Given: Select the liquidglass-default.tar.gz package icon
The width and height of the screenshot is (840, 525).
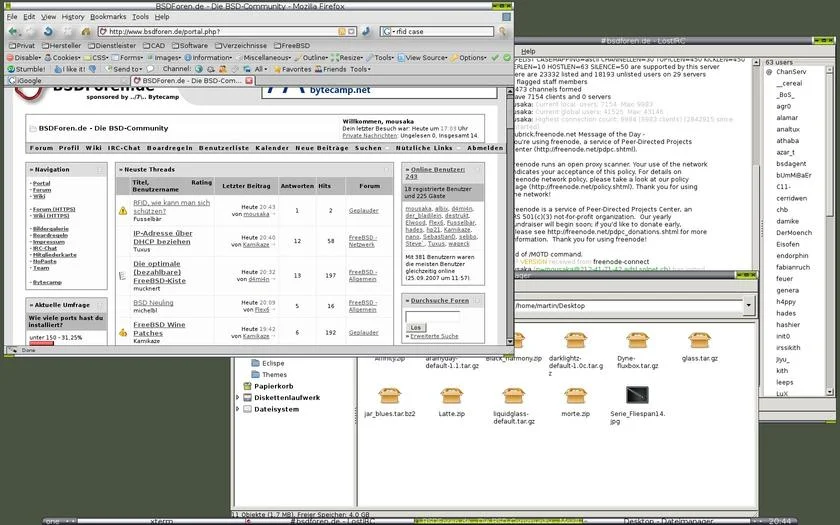Looking at the screenshot, I should tap(514, 396).
